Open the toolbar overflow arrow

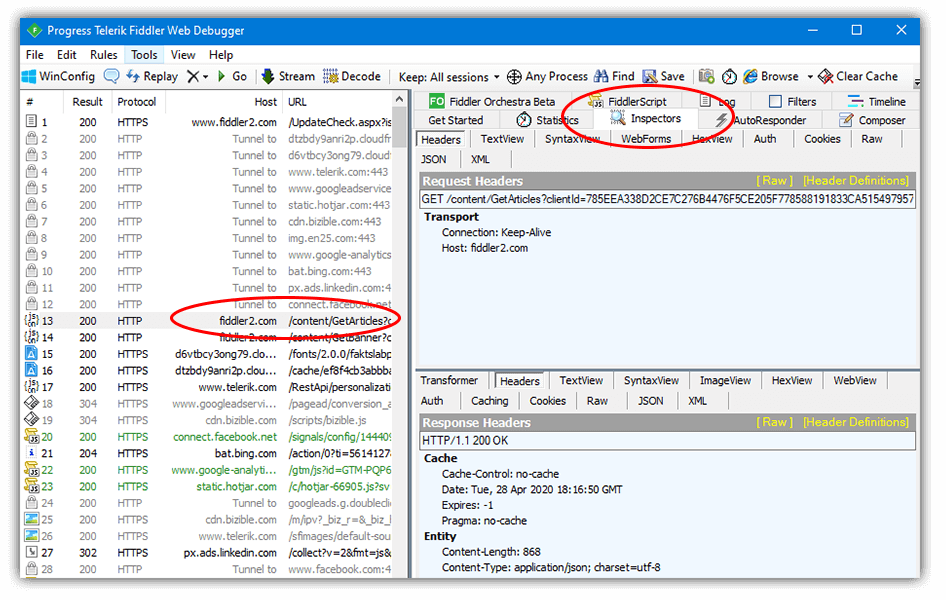point(916,83)
